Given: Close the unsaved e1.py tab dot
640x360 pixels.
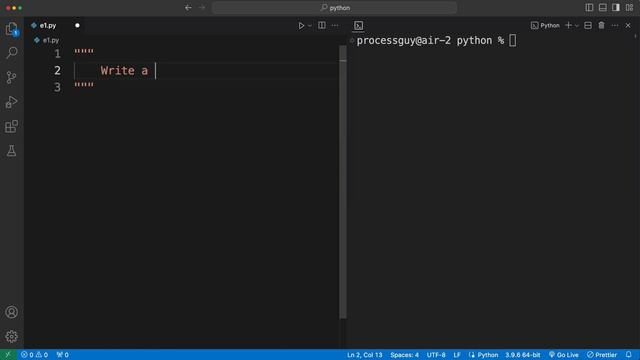Looking at the screenshot, I should coord(77,25).
